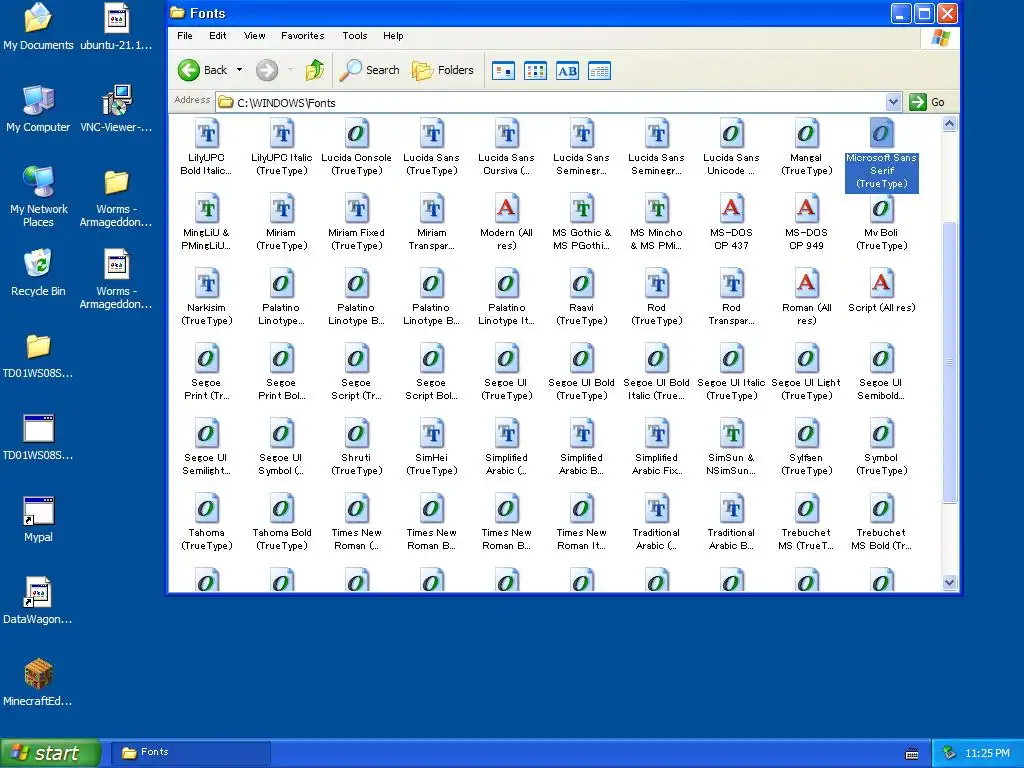Image resolution: width=1024 pixels, height=768 pixels.
Task: Open the Edit menu
Action: point(217,36)
